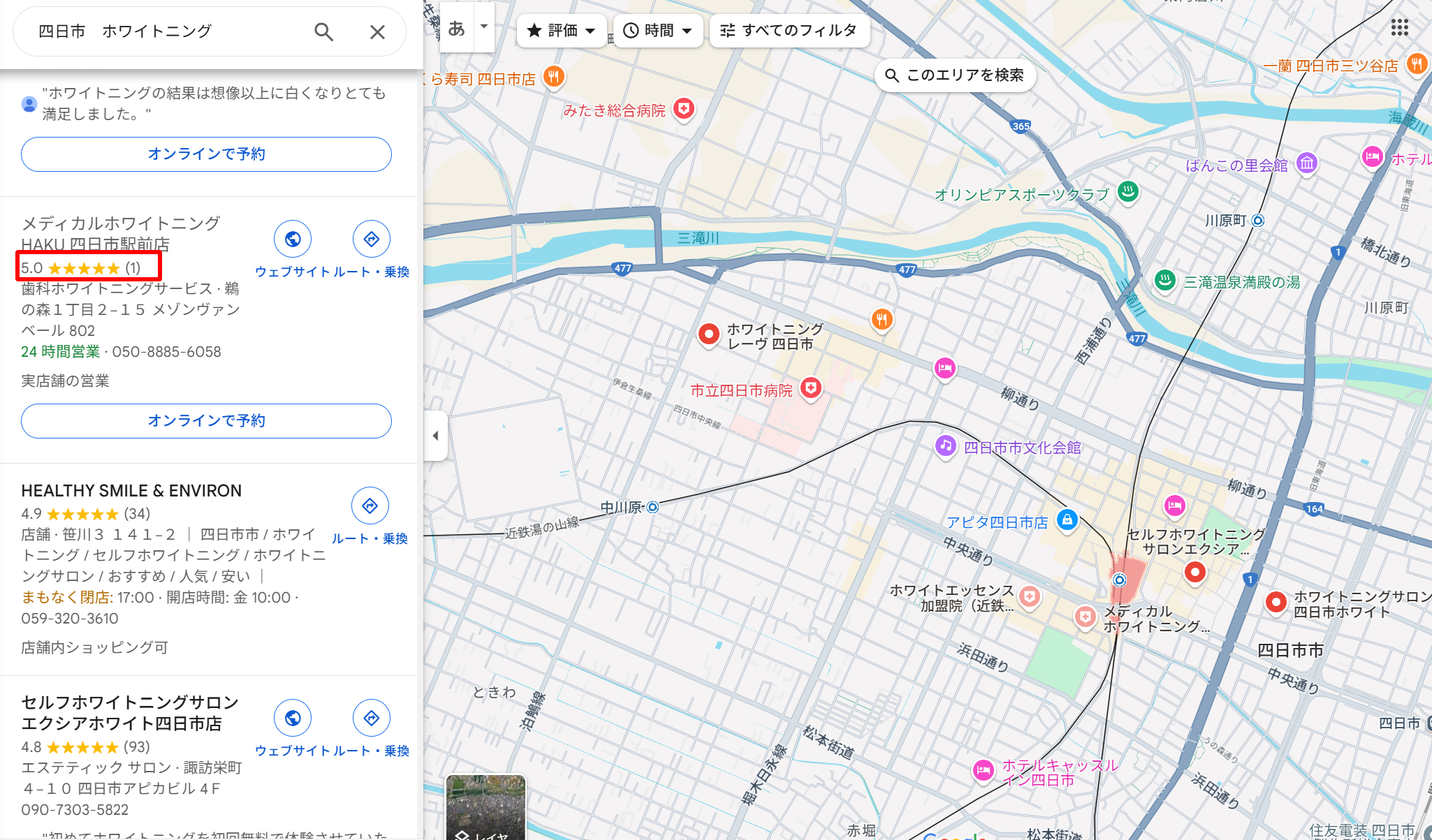Image resolution: width=1432 pixels, height=840 pixels.
Task: Click the 4.8 rating (93) of エクシアホワイト
Action: point(85,747)
